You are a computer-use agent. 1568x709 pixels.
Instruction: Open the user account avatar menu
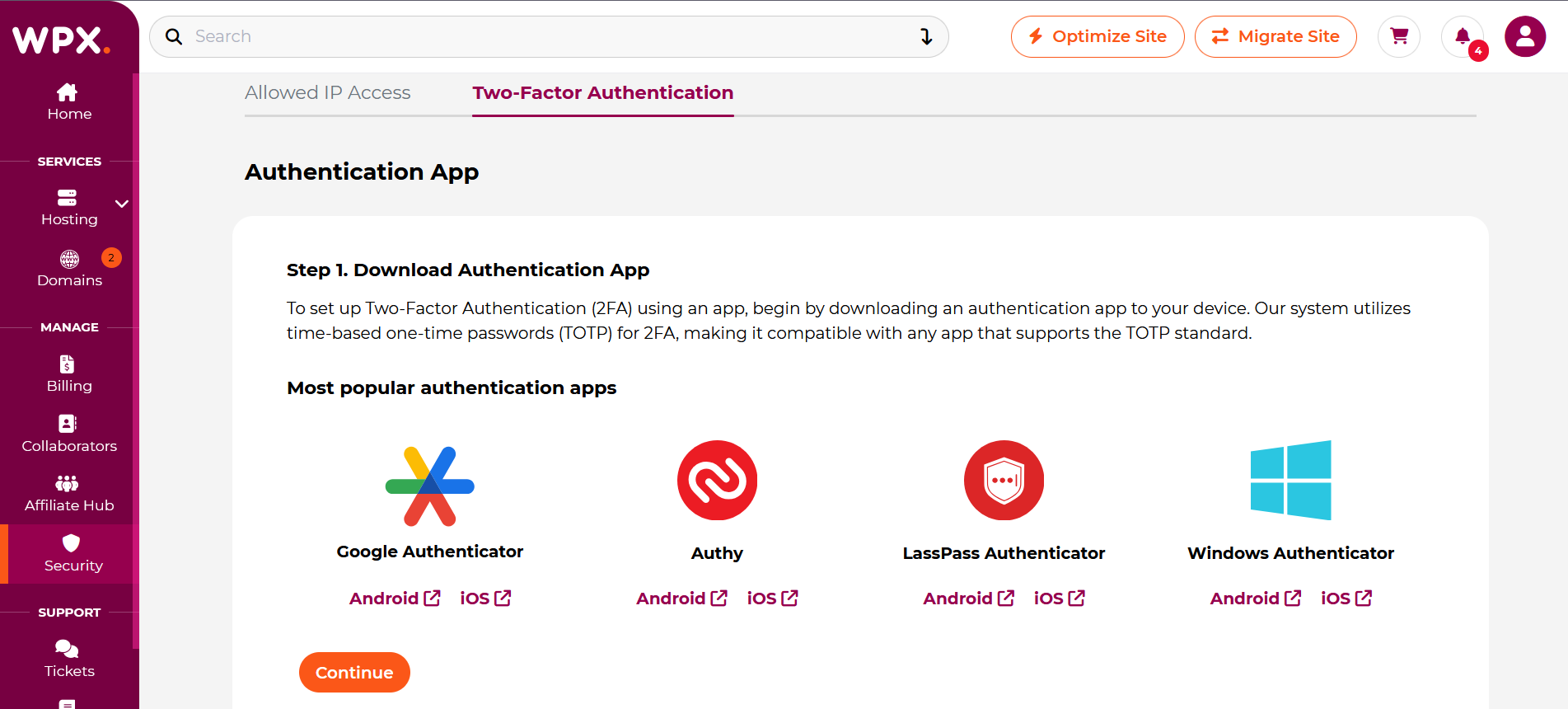tap(1525, 36)
